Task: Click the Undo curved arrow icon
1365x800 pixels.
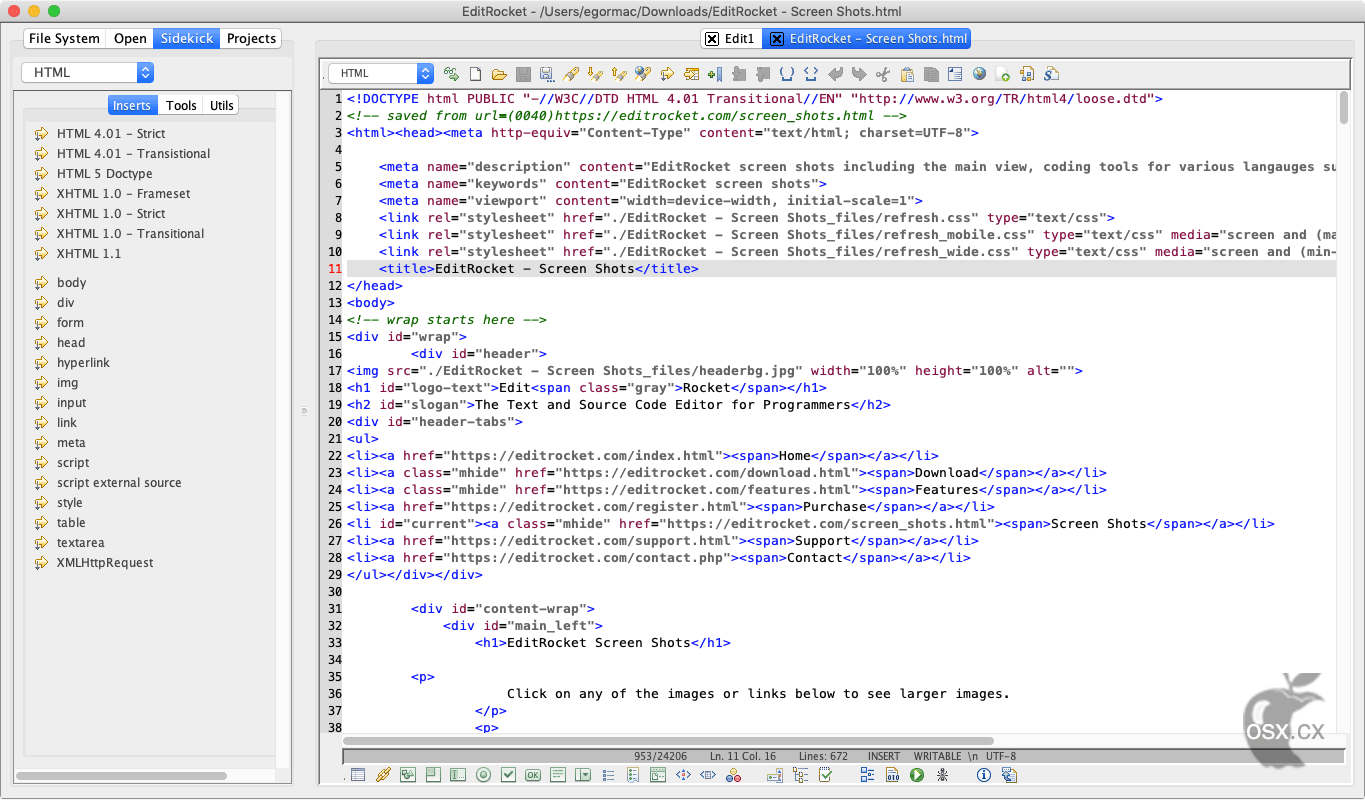Action: point(836,73)
